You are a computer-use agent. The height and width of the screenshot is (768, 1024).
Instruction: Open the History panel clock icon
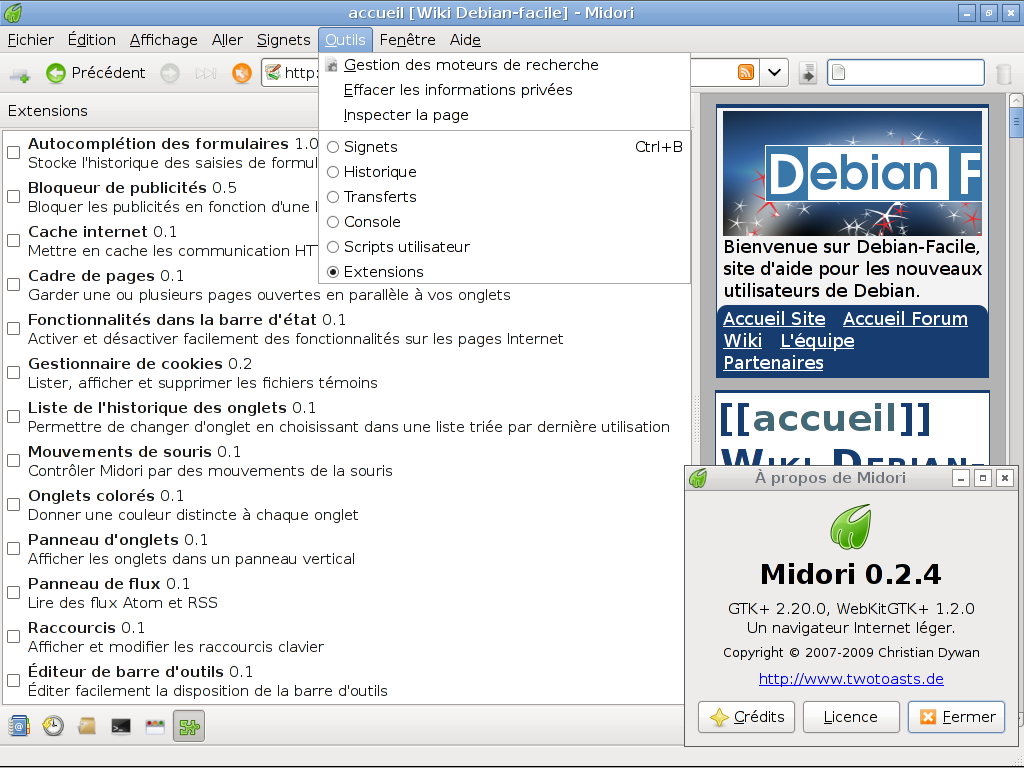tap(52, 726)
